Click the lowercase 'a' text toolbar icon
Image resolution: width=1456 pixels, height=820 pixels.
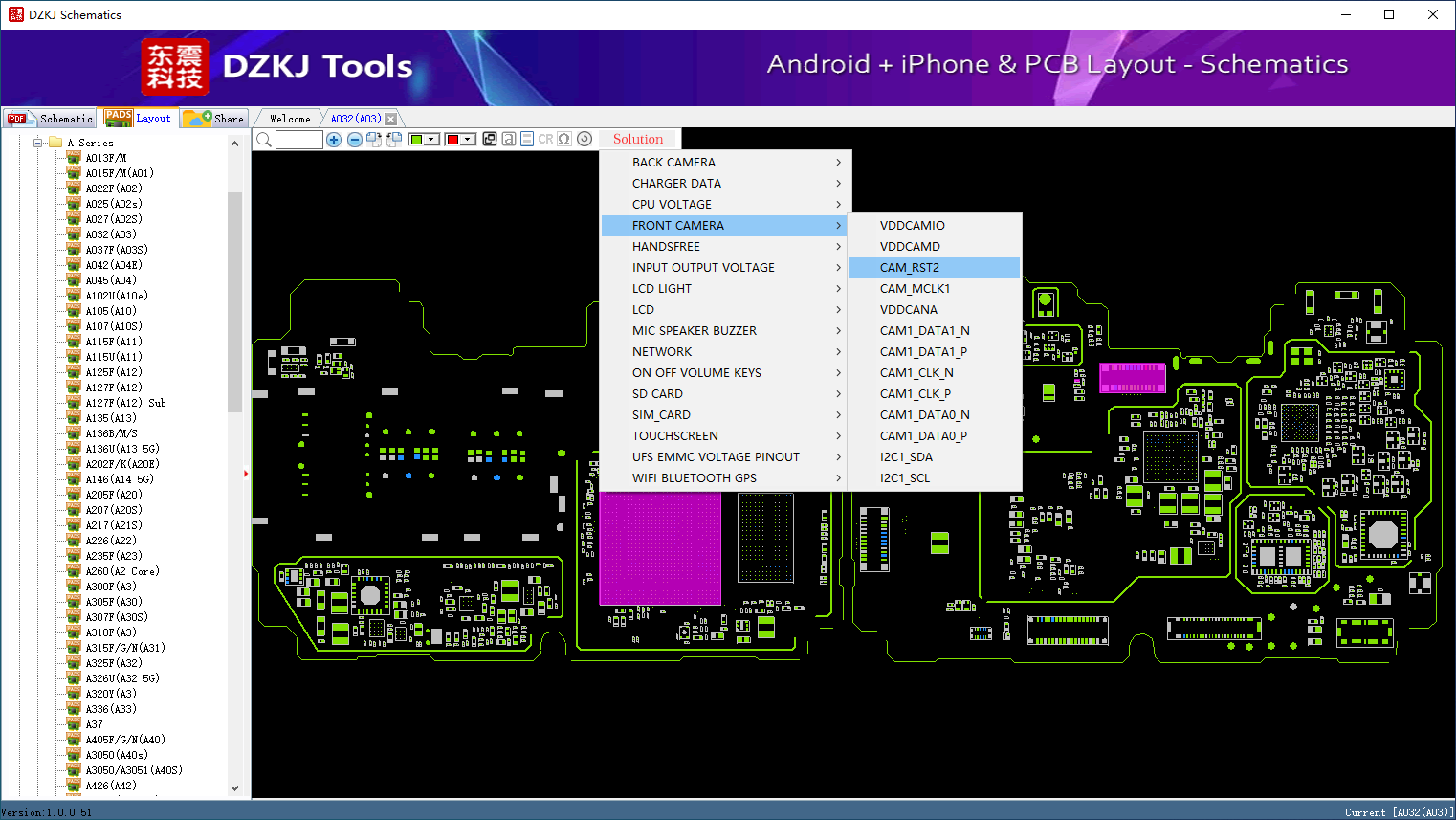(509, 139)
